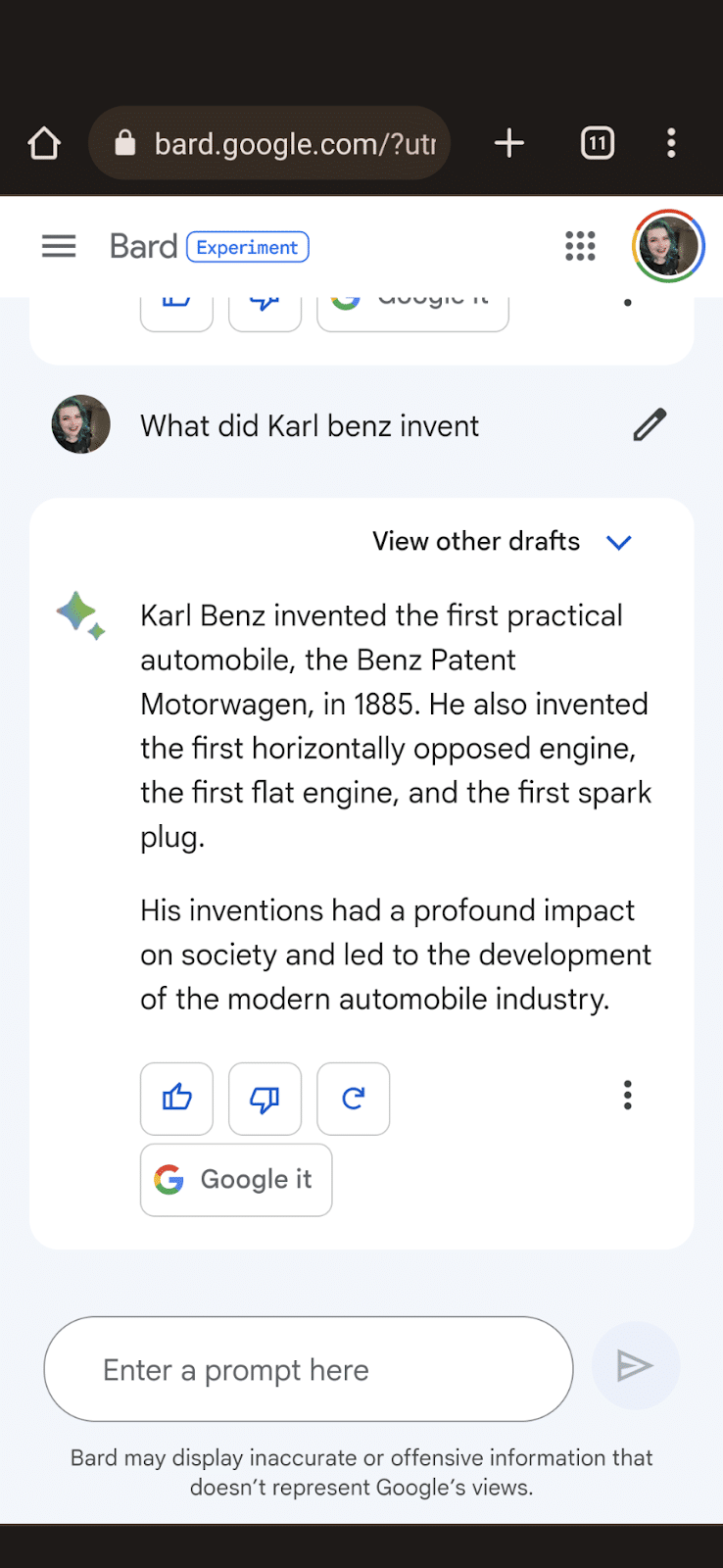Open Bard's hamburger side menu
Image resolution: width=723 pixels, height=1568 pixels.
pos(59,246)
